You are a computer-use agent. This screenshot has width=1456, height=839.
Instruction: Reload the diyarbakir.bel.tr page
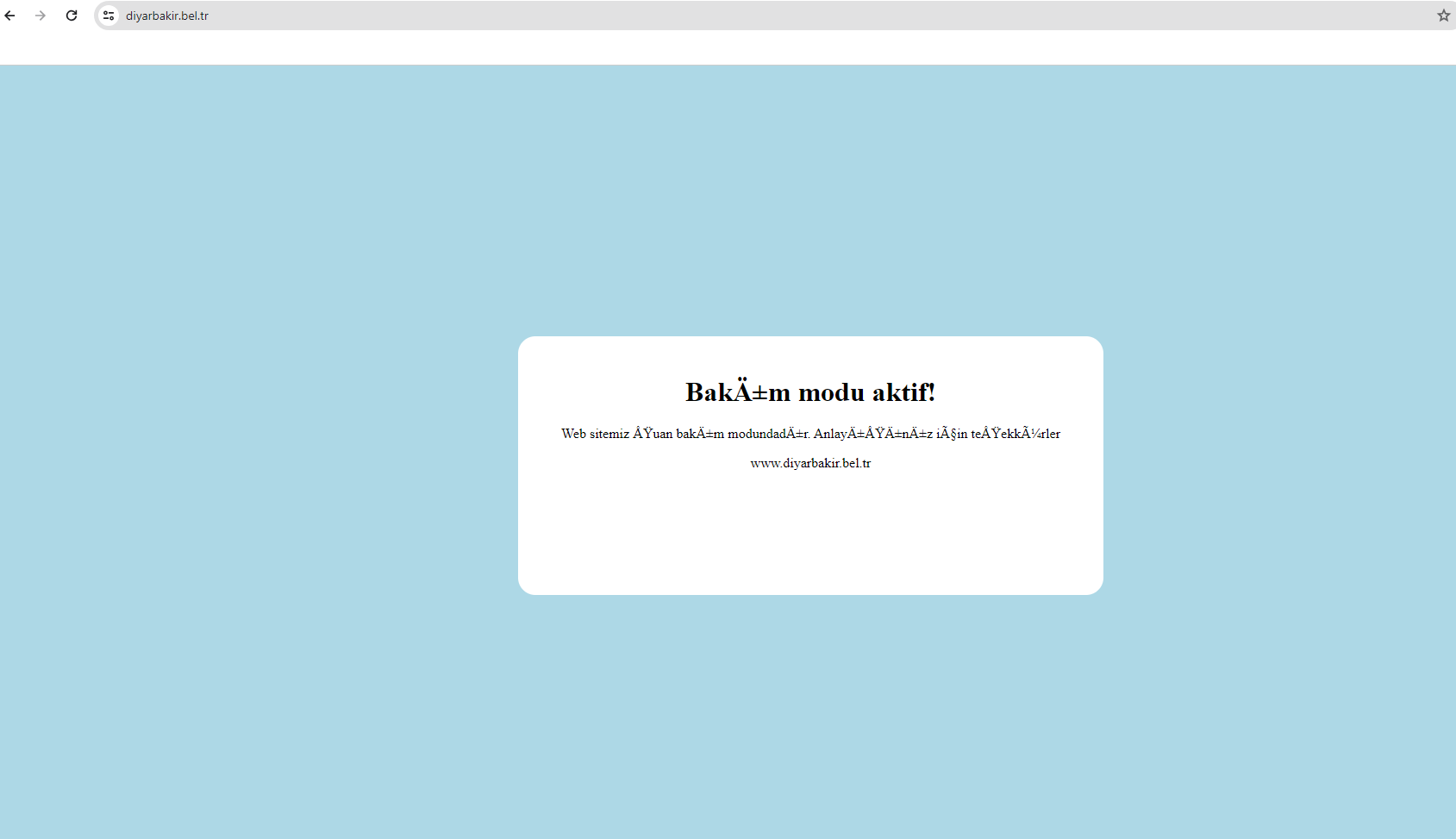coord(72,16)
